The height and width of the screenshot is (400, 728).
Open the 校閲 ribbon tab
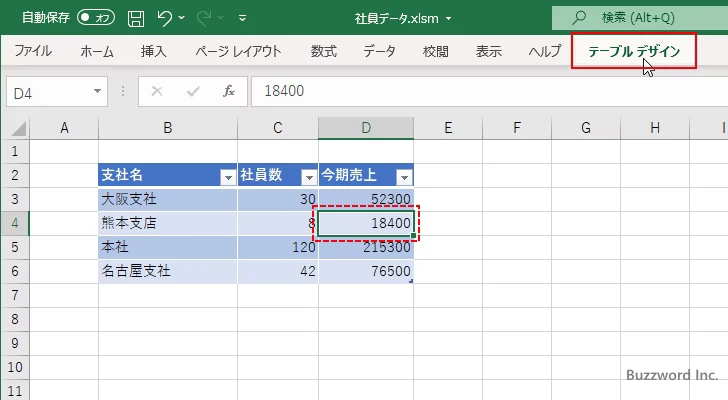pyautogui.click(x=436, y=51)
